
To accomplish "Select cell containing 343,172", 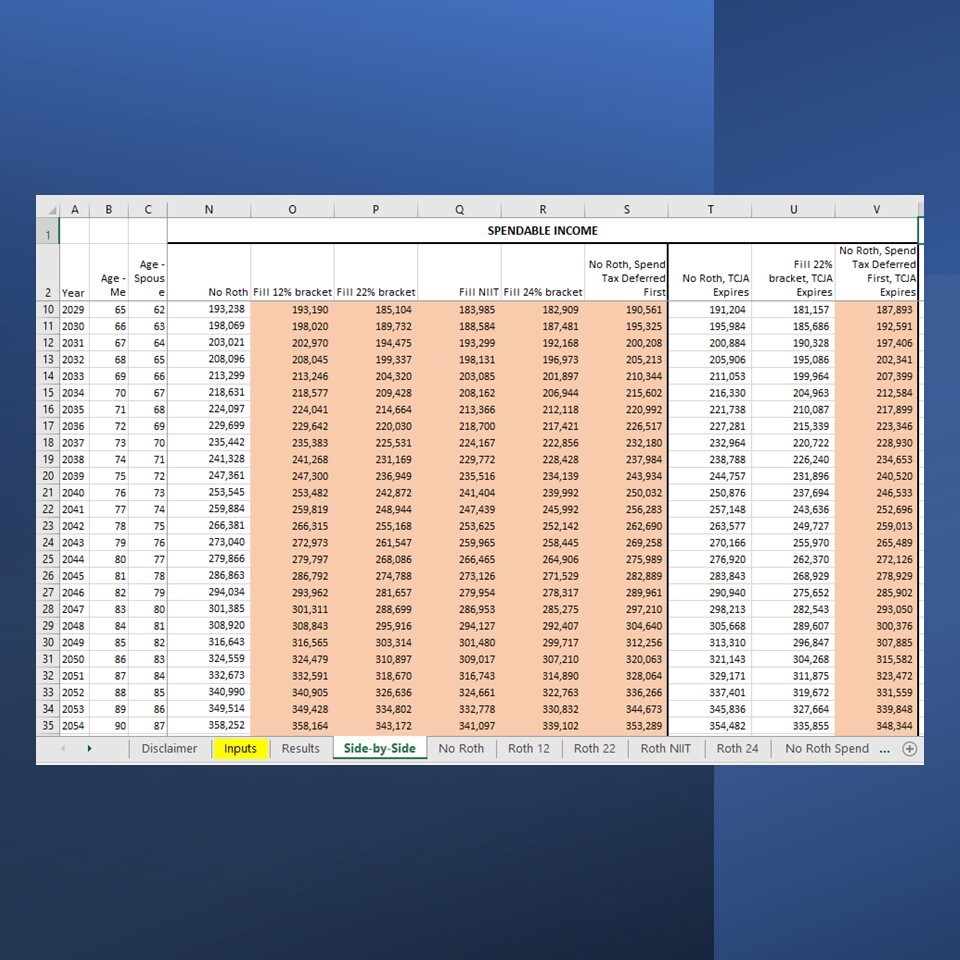I will (x=376, y=726).
